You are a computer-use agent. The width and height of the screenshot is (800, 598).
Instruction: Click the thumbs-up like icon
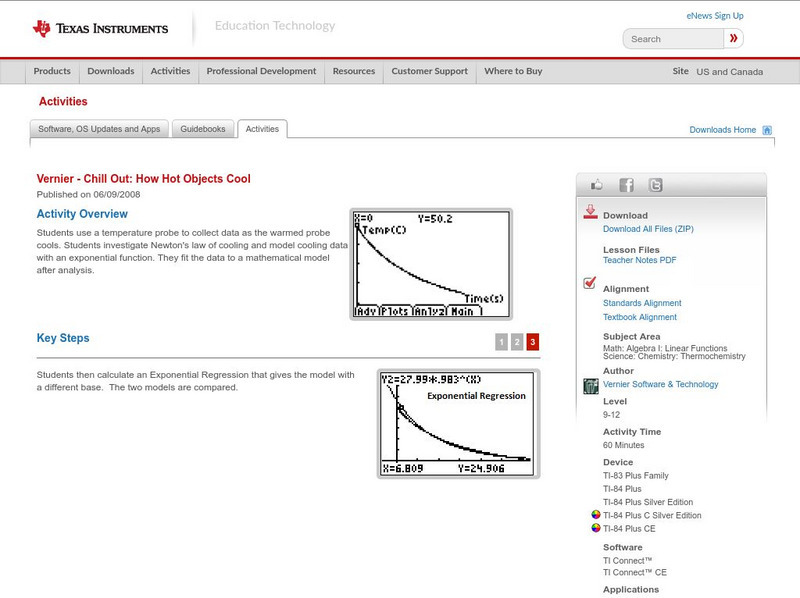point(596,185)
